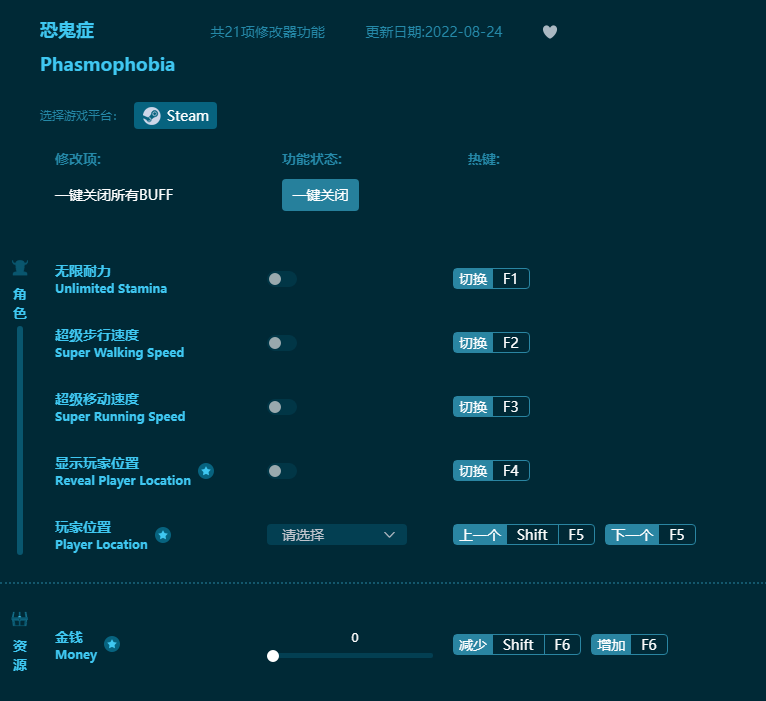This screenshot has width=766, height=701.
Task: Click the 减少 Shift F6 hotkey button
Action: 516,645
